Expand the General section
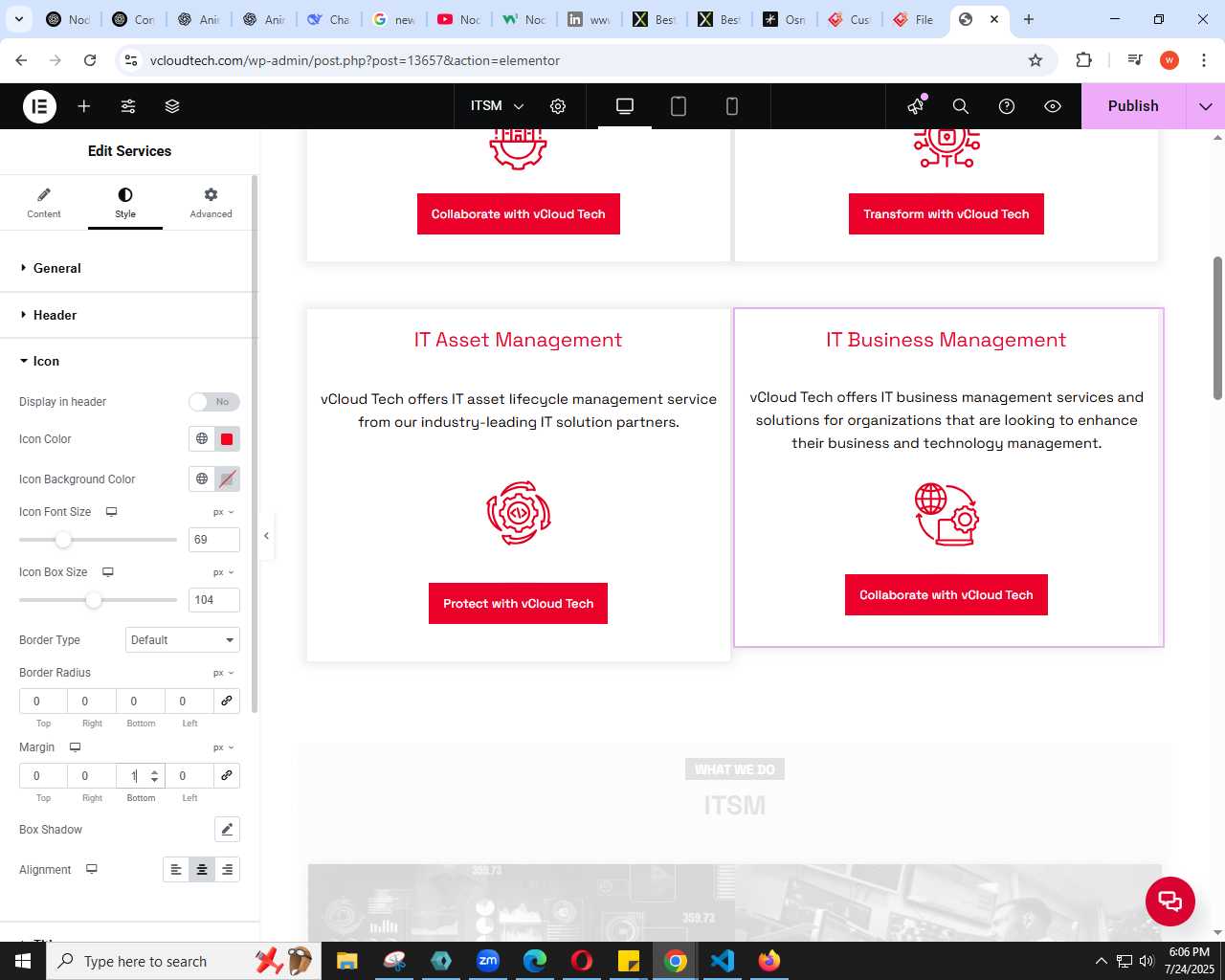Screen dimensions: 1225x980 point(129,268)
